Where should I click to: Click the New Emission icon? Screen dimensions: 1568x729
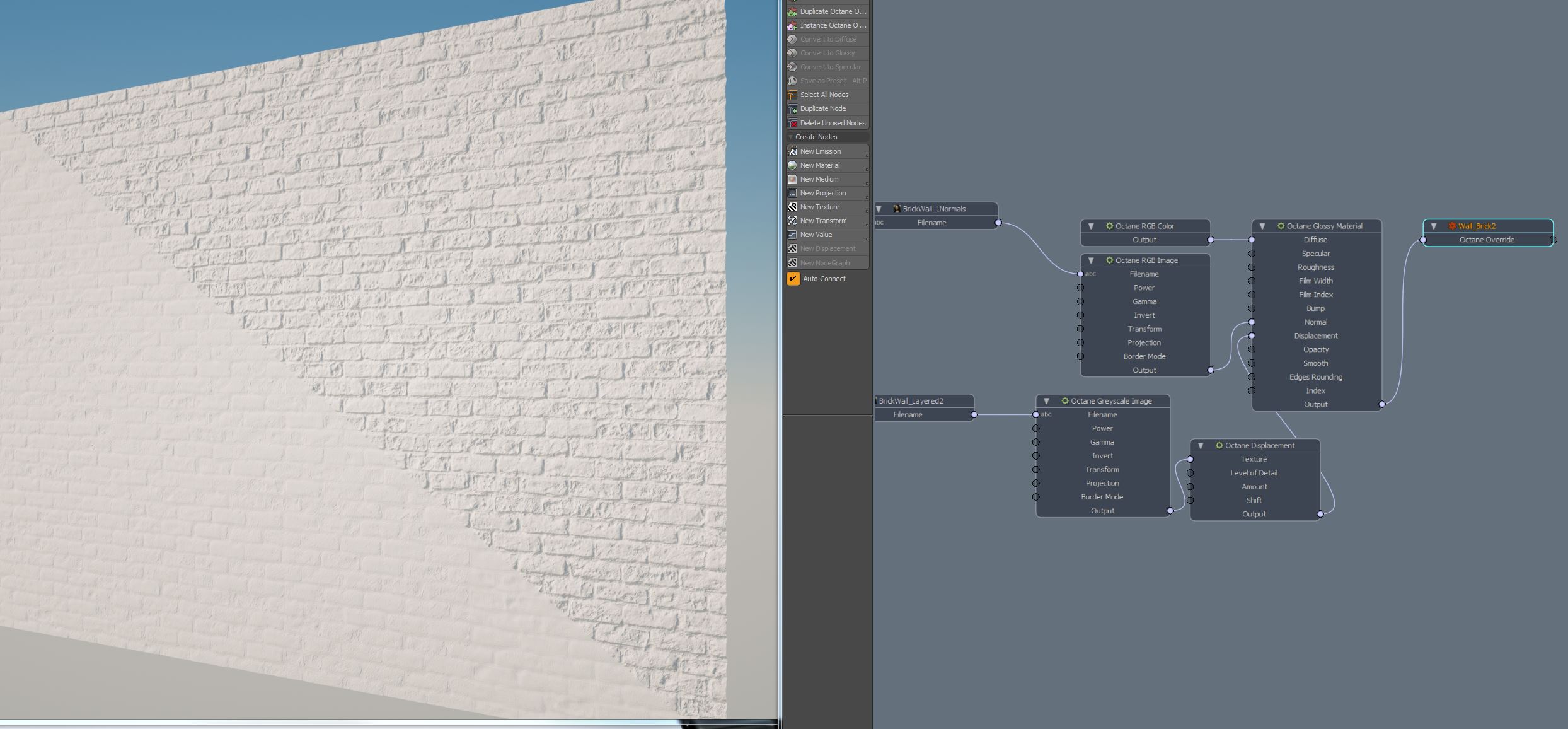tap(792, 151)
